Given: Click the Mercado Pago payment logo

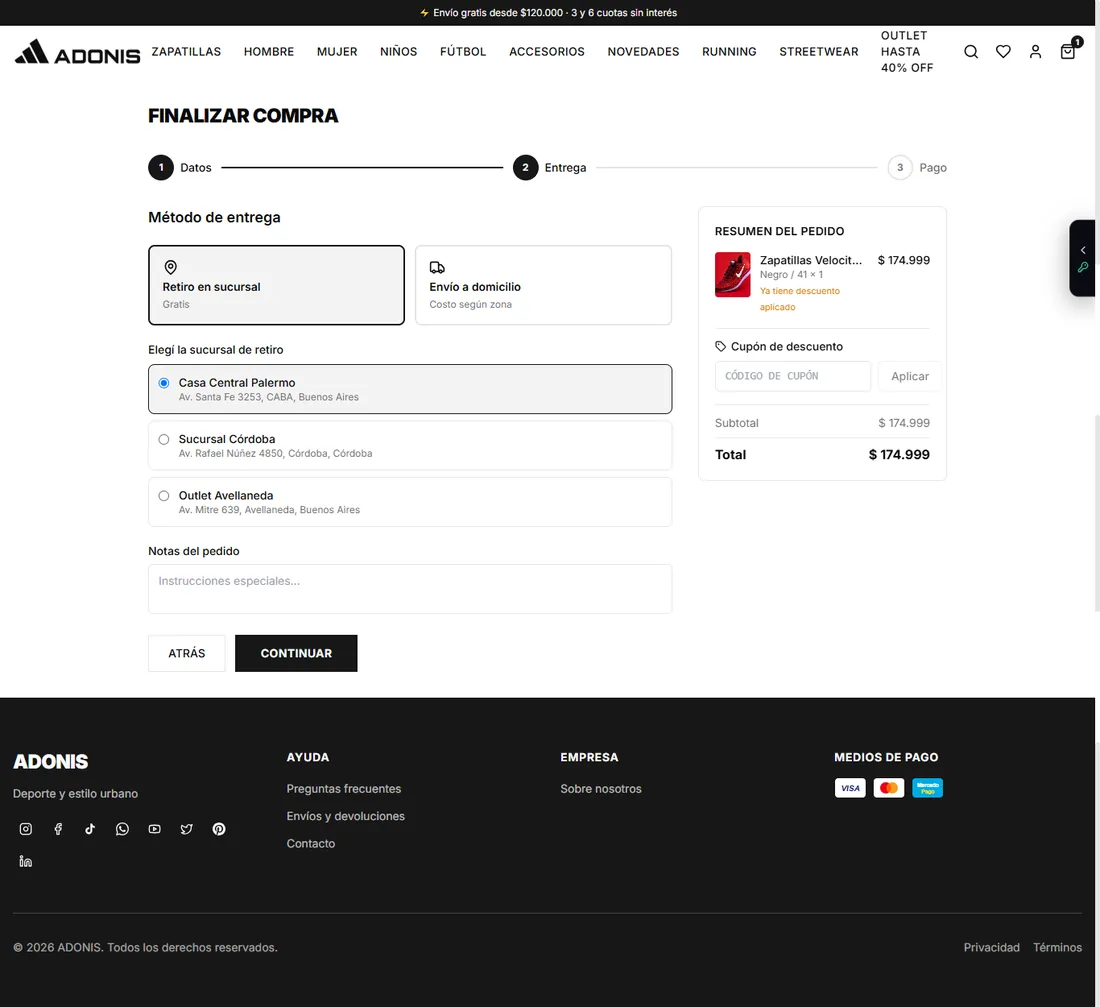Looking at the screenshot, I should tap(927, 788).
